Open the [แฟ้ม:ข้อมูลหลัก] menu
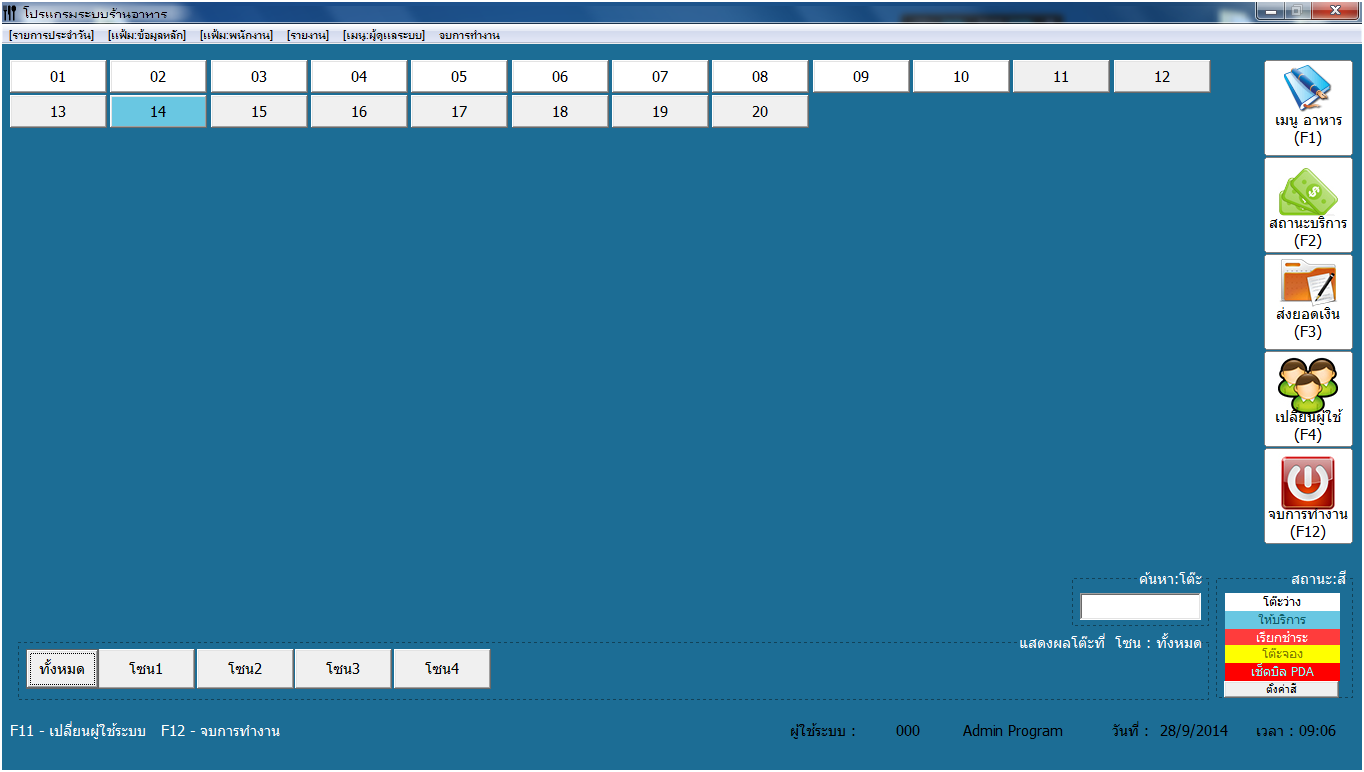Screen dimensions: 1364x772 (147, 35)
